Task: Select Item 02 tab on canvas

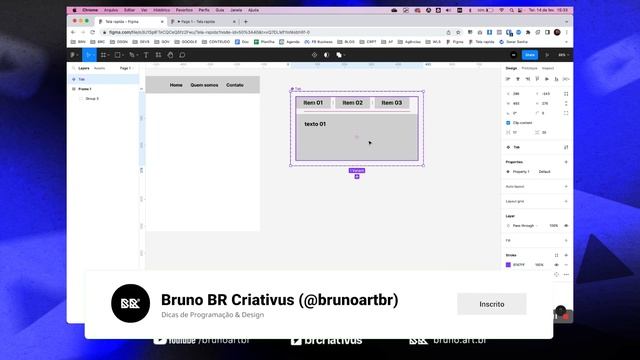Action: click(x=353, y=103)
